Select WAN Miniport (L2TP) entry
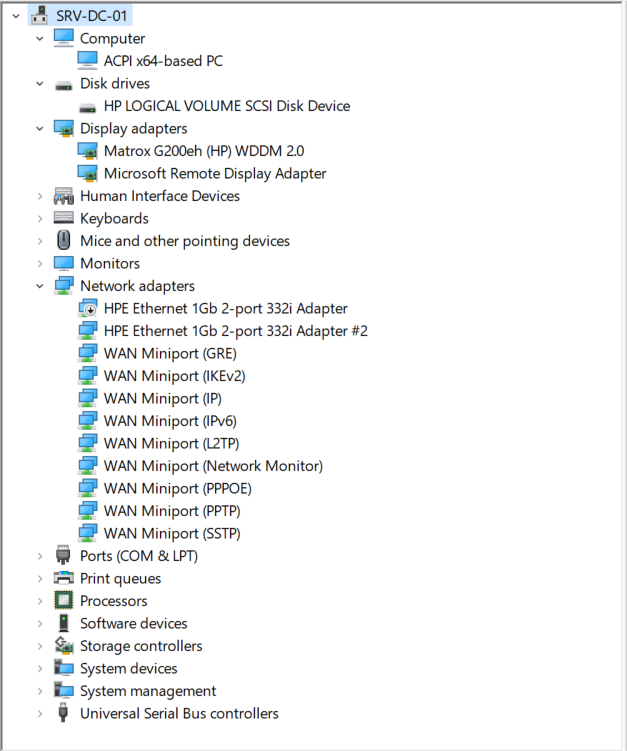 pos(171,444)
